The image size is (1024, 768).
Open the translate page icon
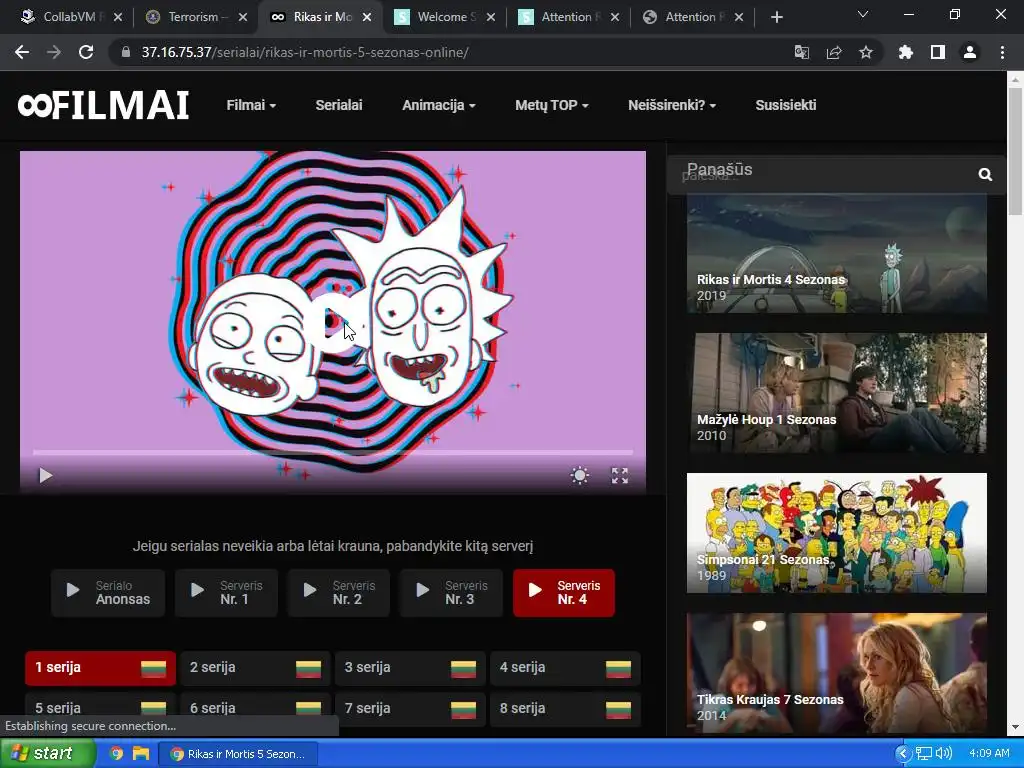pyautogui.click(x=801, y=52)
